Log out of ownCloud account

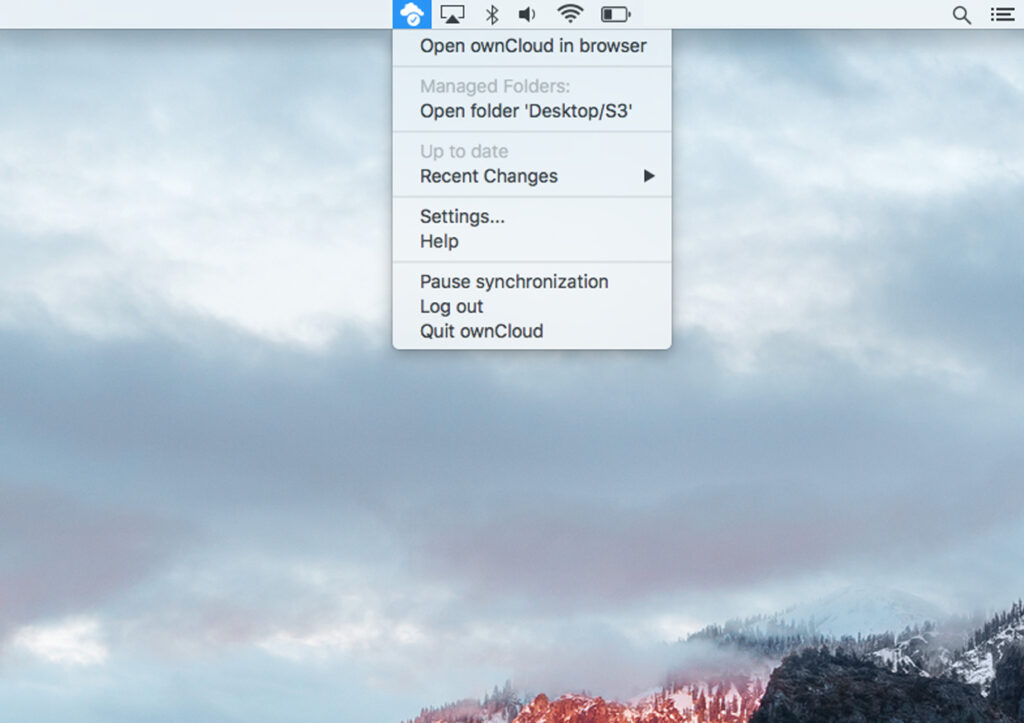click(x=451, y=306)
